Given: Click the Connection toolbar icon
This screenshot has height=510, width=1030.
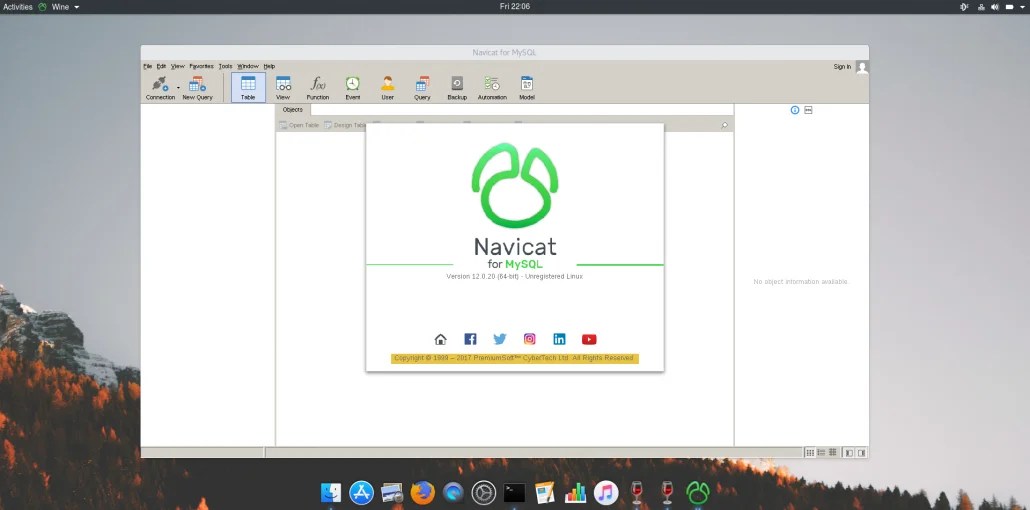Looking at the screenshot, I should (x=160, y=87).
